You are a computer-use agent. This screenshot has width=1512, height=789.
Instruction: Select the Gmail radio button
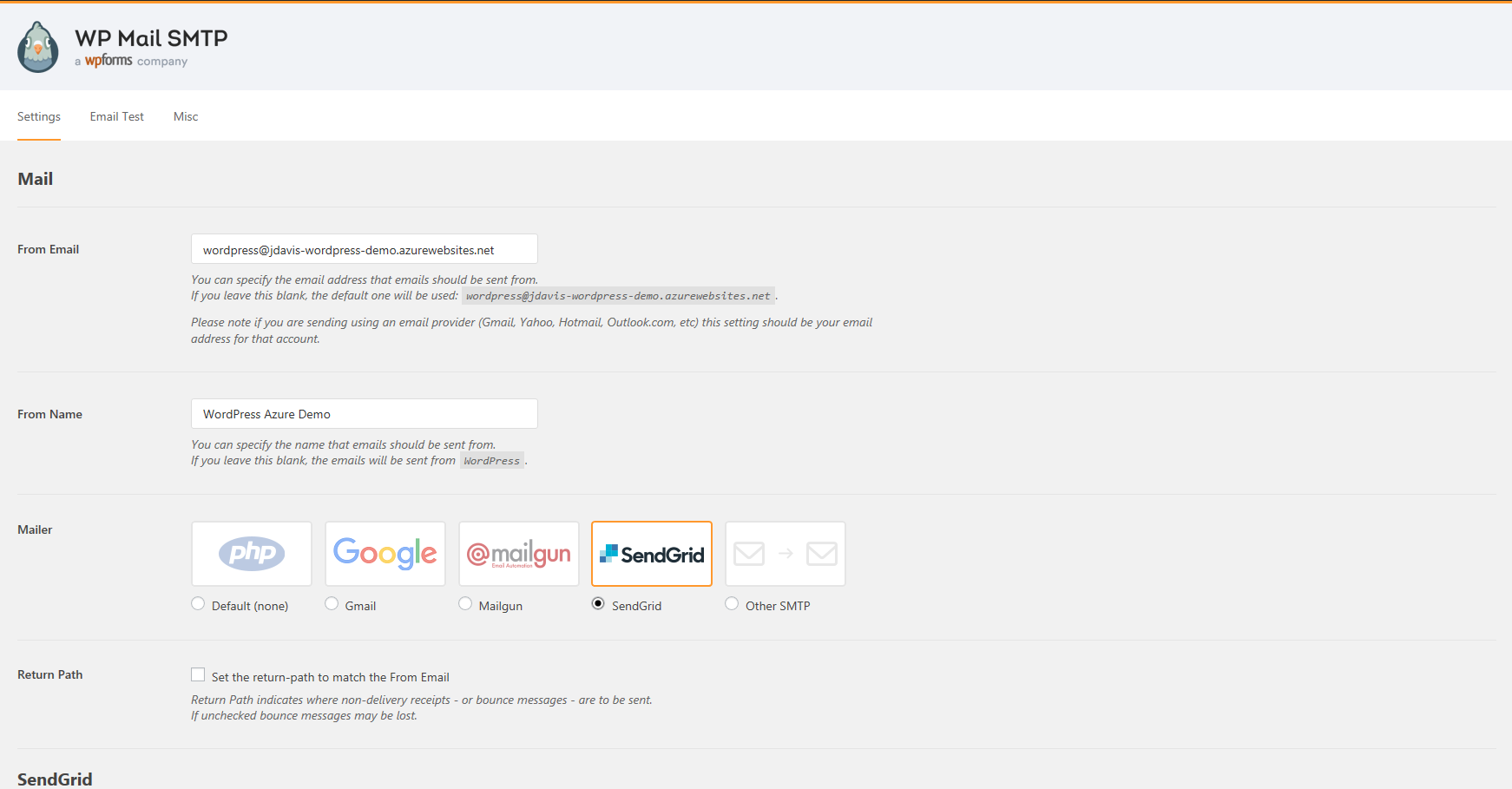pyautogui.click(x=332, y=604)
